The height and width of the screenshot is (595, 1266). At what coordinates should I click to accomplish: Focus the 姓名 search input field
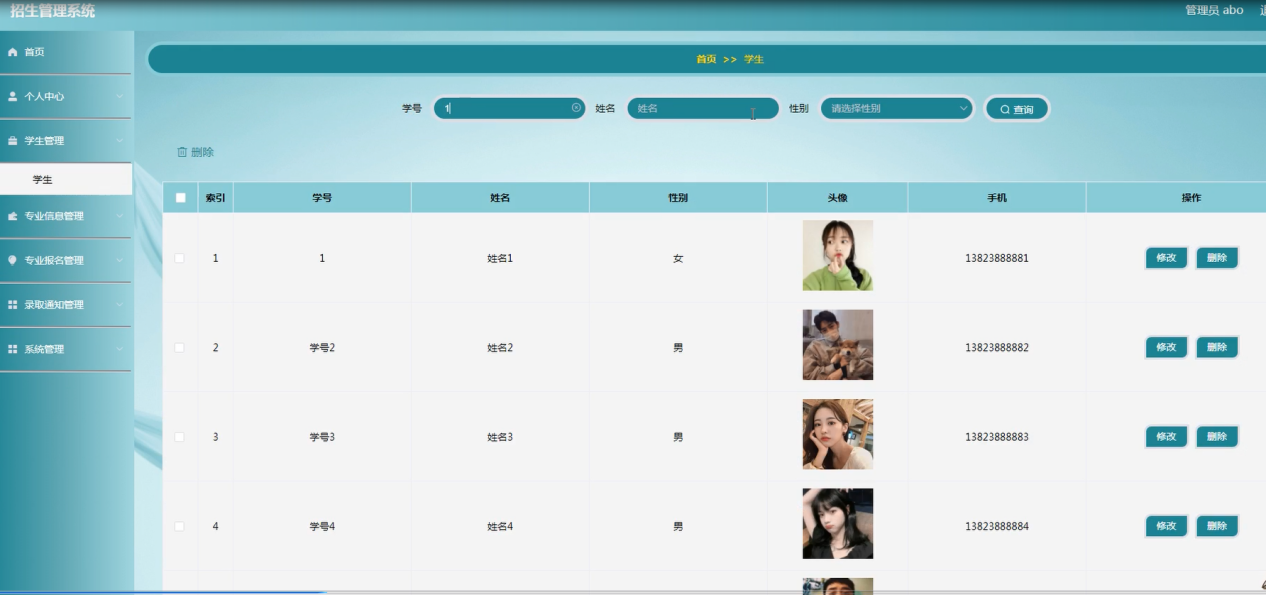[x=703, y=108]
